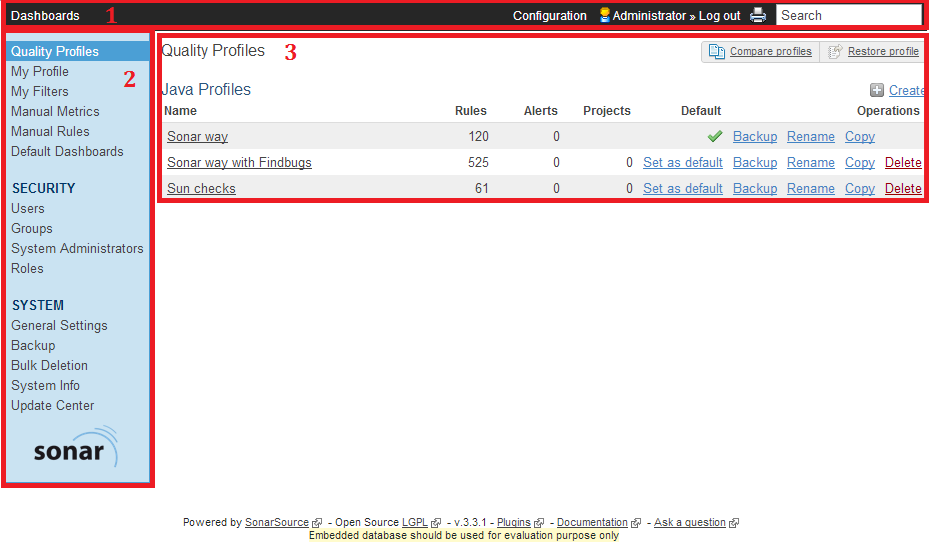The width and height of the screenshot is (929, 549).
Task: Open Ask a question footer link
Action: coord(690,522)
